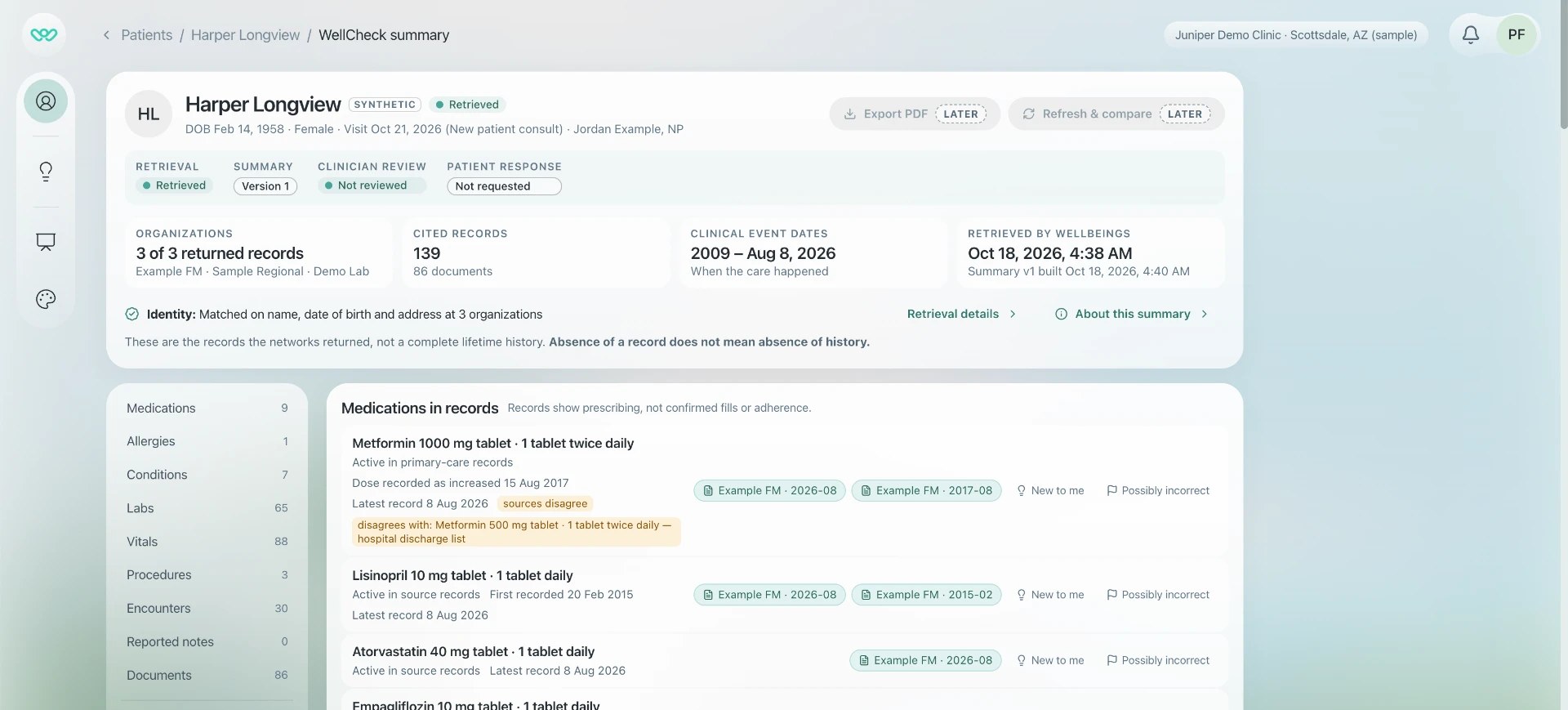Screen dimensions: 1568x710
Task: Click the WellBeings heart logo
Action: pos(44,34)
